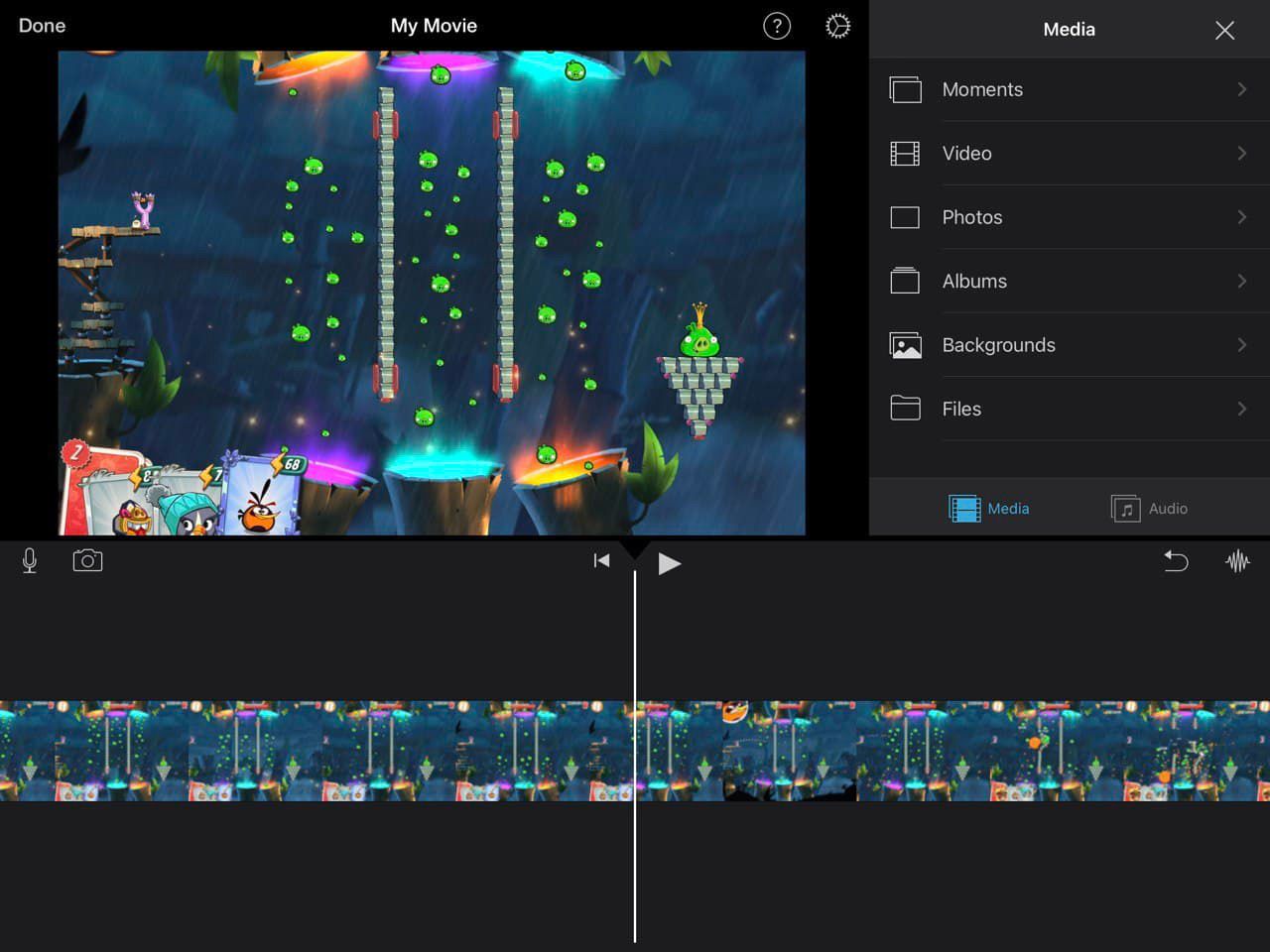This screenshot has width=1270, height=952.
Task: Record voiceover with microphone icon
Action: [30, 561]
